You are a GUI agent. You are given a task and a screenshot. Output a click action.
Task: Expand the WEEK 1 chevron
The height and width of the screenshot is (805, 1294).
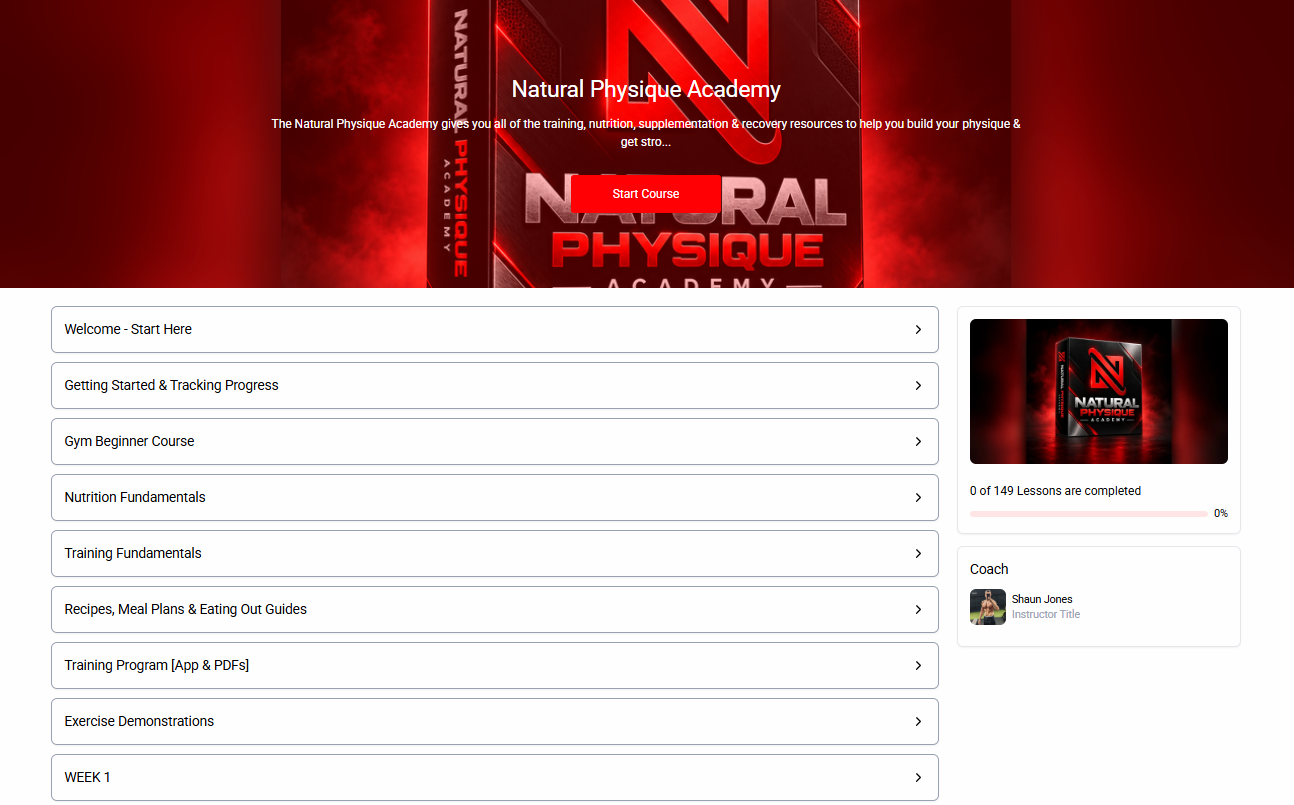tap(918, 777)
